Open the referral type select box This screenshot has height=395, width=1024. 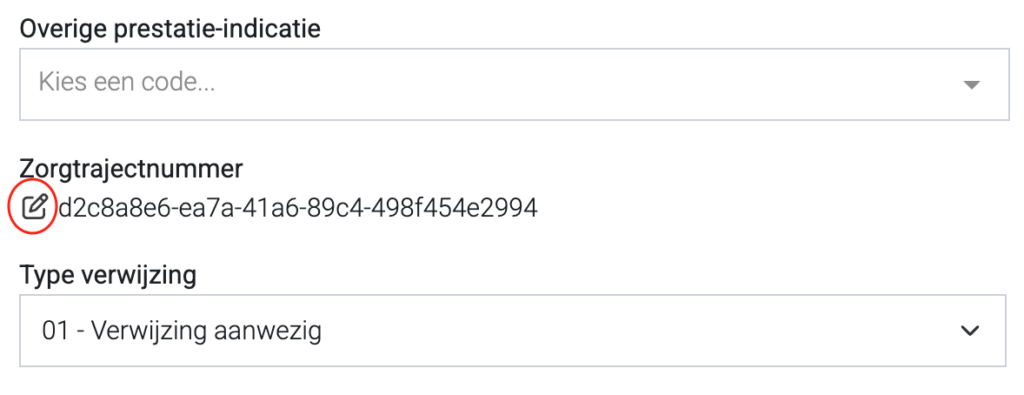(x=513, y=330)
